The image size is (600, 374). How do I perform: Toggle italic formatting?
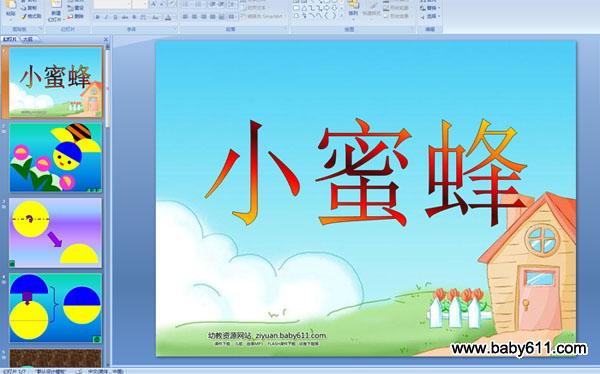[x=106, y=17]
